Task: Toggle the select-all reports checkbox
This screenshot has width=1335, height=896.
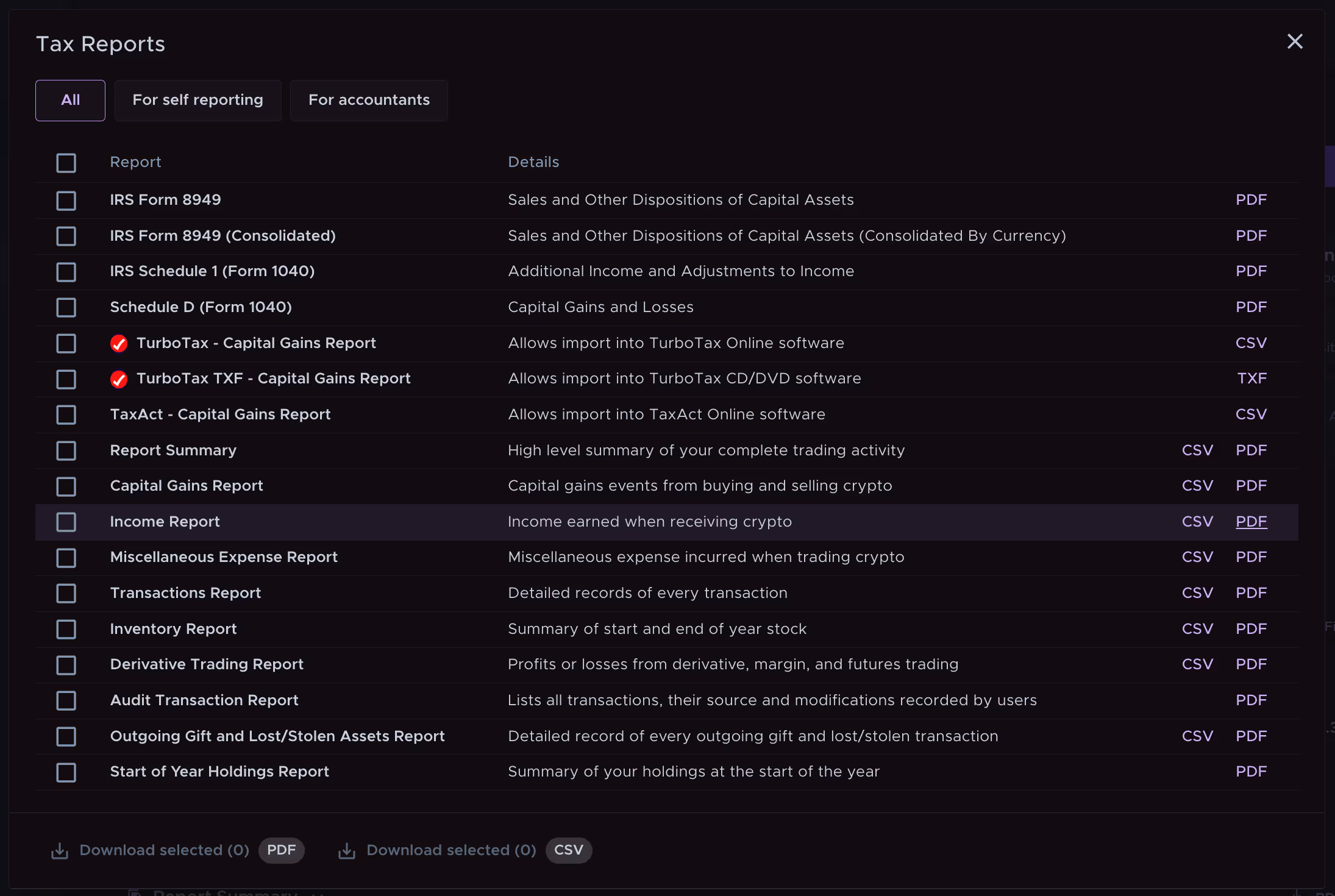Action: 66,163
